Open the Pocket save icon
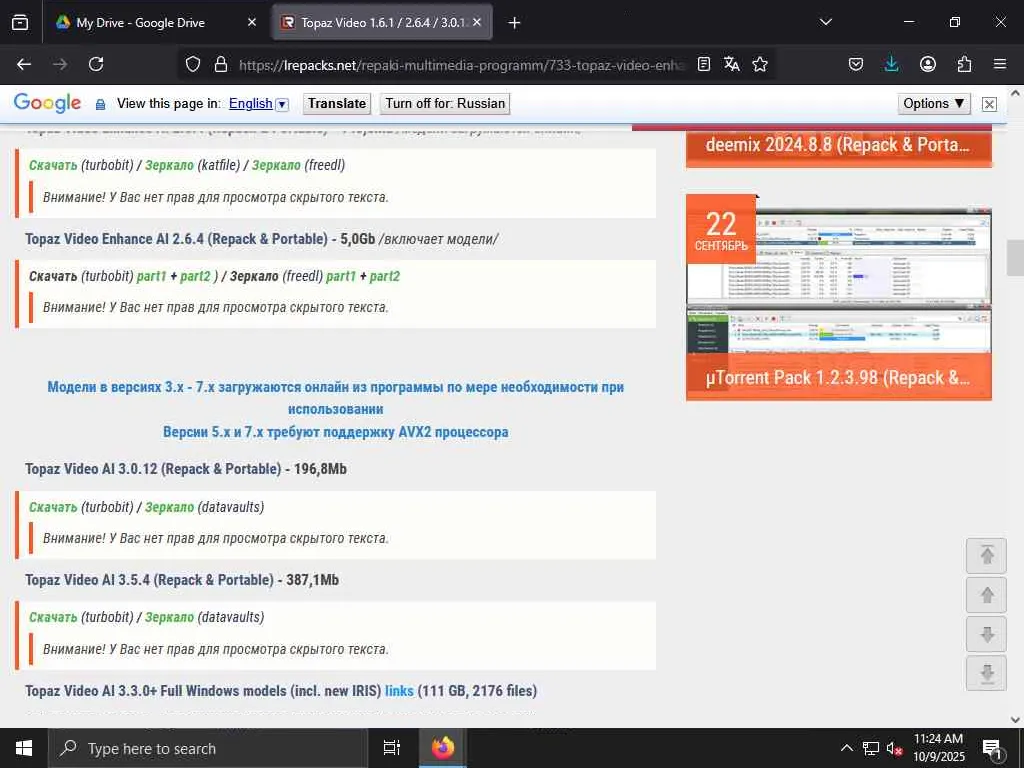The width and height of the screenshot is (1024, 768). pyautogui.click(x=856, y=64)
